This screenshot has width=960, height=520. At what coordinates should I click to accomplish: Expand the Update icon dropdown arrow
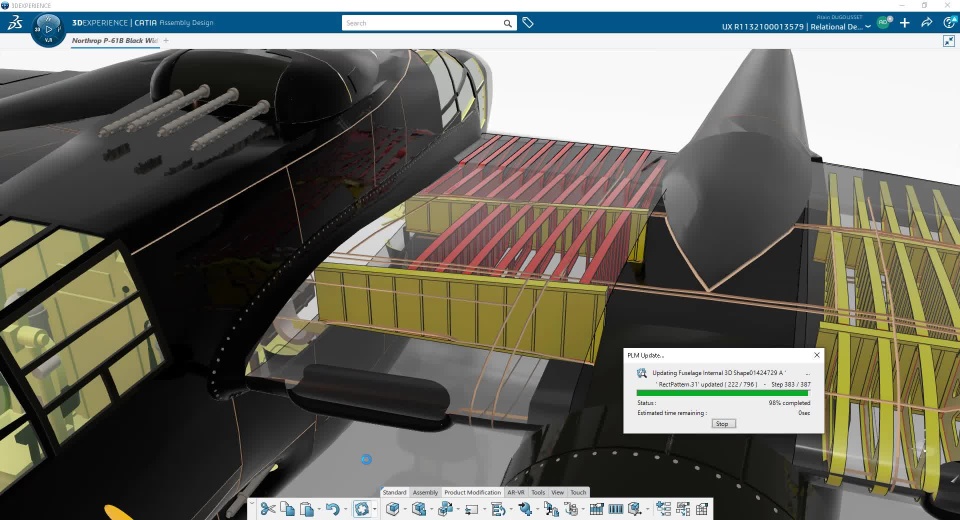coord(374,510)
